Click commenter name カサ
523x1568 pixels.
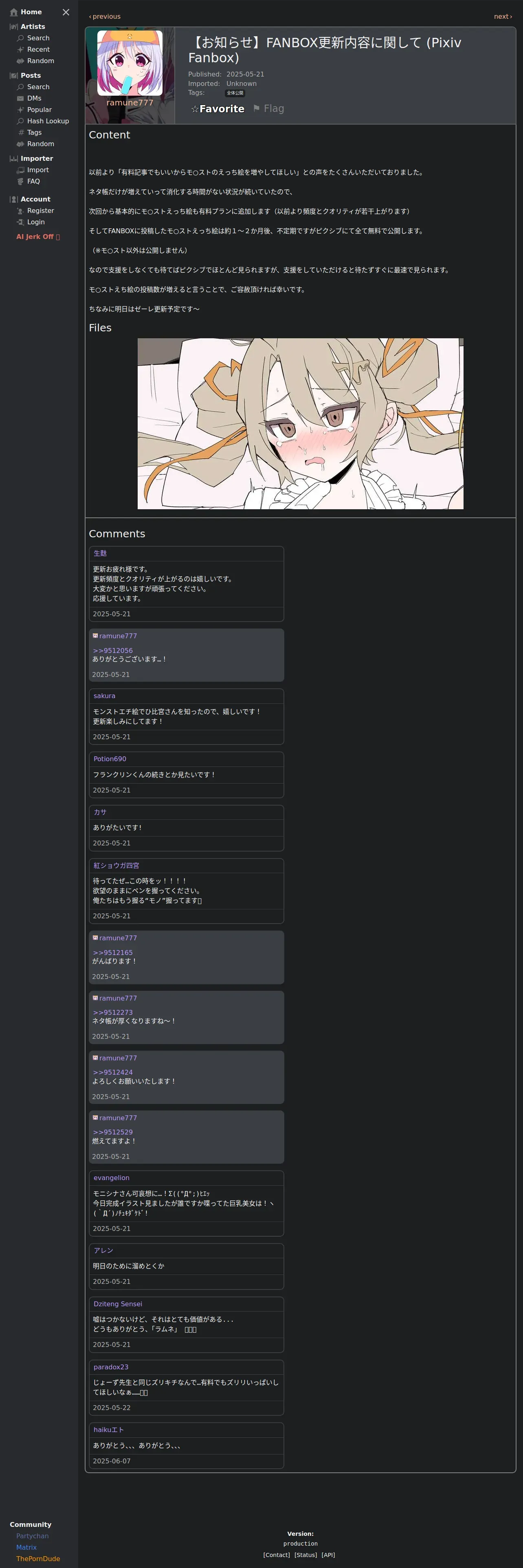pos(100,812)
